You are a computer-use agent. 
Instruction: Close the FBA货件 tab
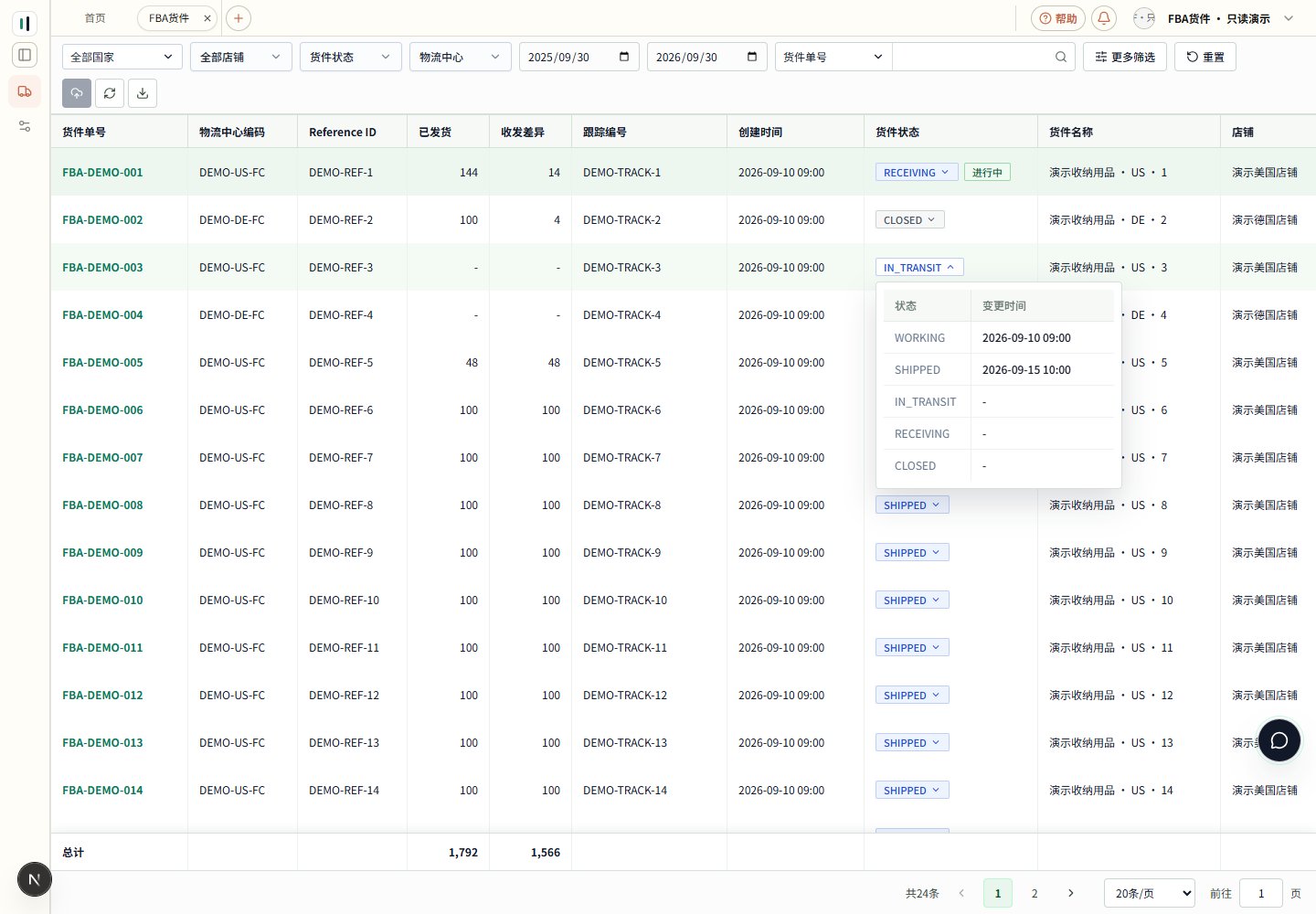click(207, 18)
